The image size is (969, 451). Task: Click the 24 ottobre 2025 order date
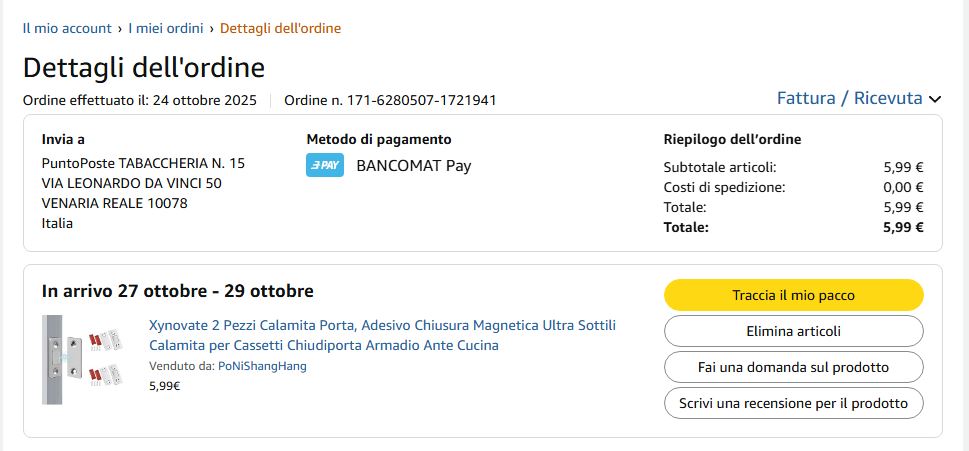click(x=205, y=100)
